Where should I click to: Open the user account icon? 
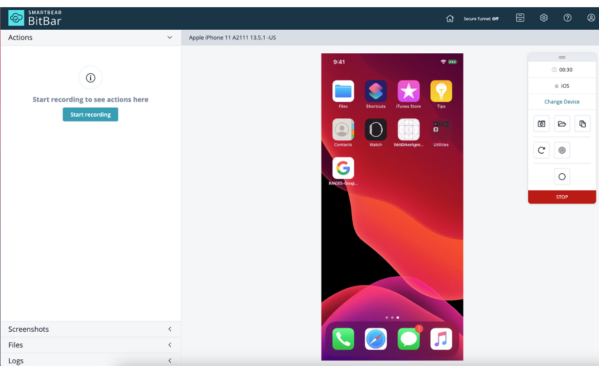click(591, 18)
